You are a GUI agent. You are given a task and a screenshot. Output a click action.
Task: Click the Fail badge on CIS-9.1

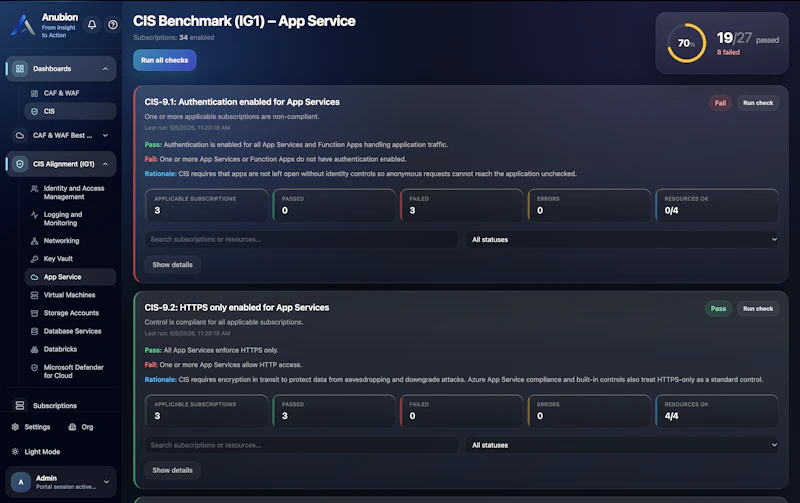pyautogui.click(x=720, y=103)
